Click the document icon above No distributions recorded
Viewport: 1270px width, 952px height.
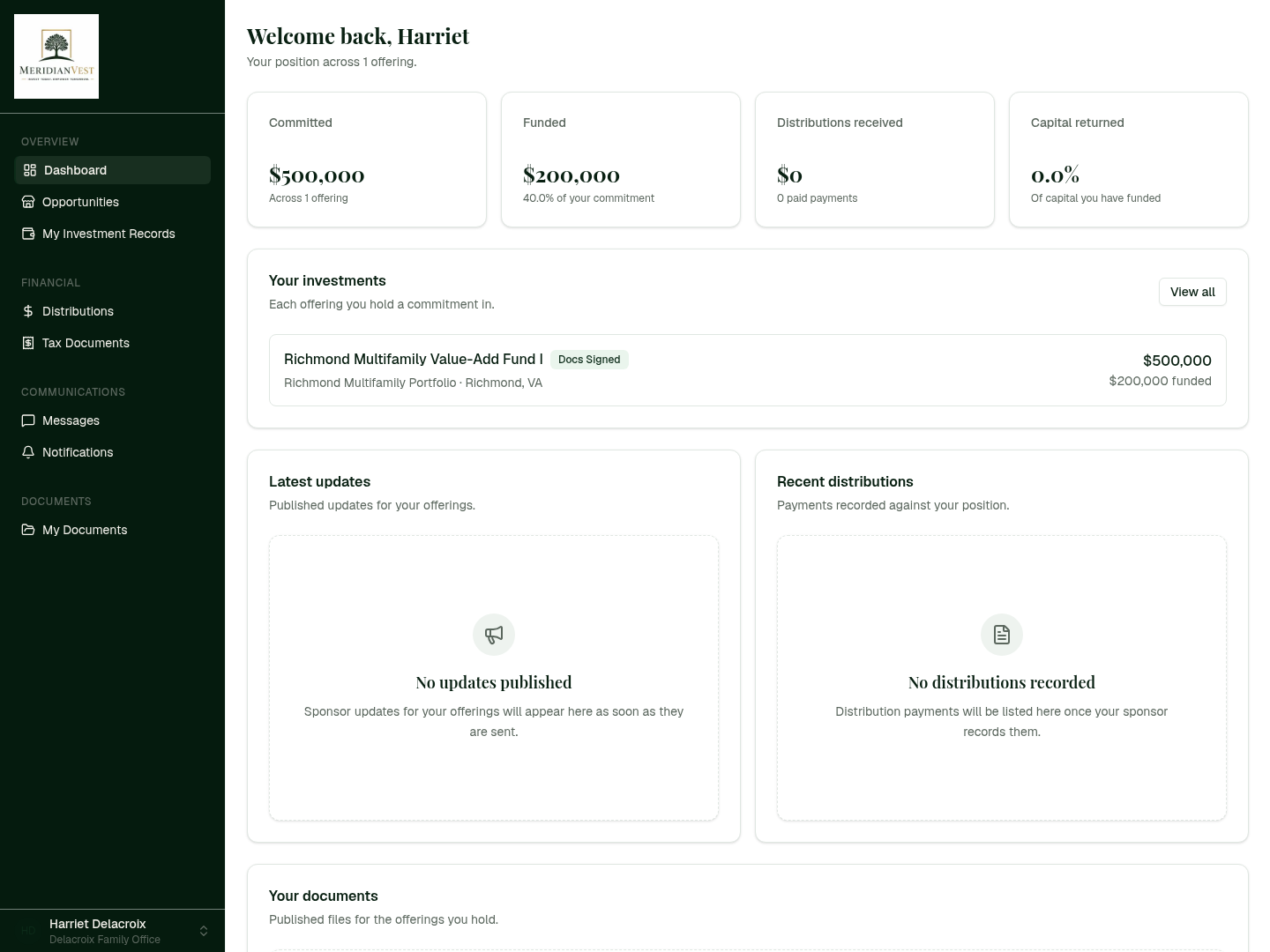[1002, 635]
